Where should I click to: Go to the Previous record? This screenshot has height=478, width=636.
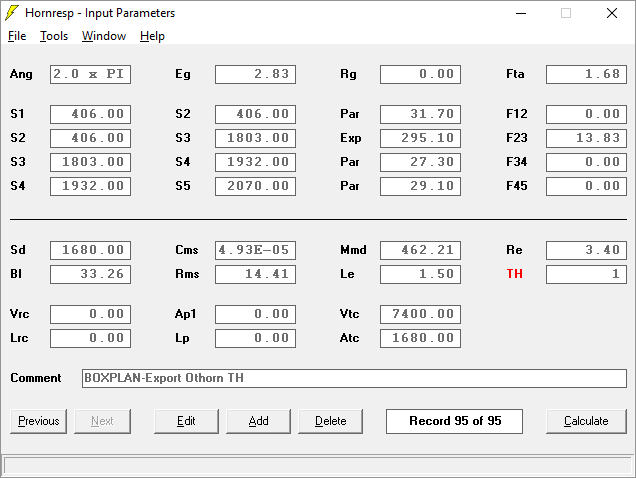pyautogui.click(x=39, y=421)
